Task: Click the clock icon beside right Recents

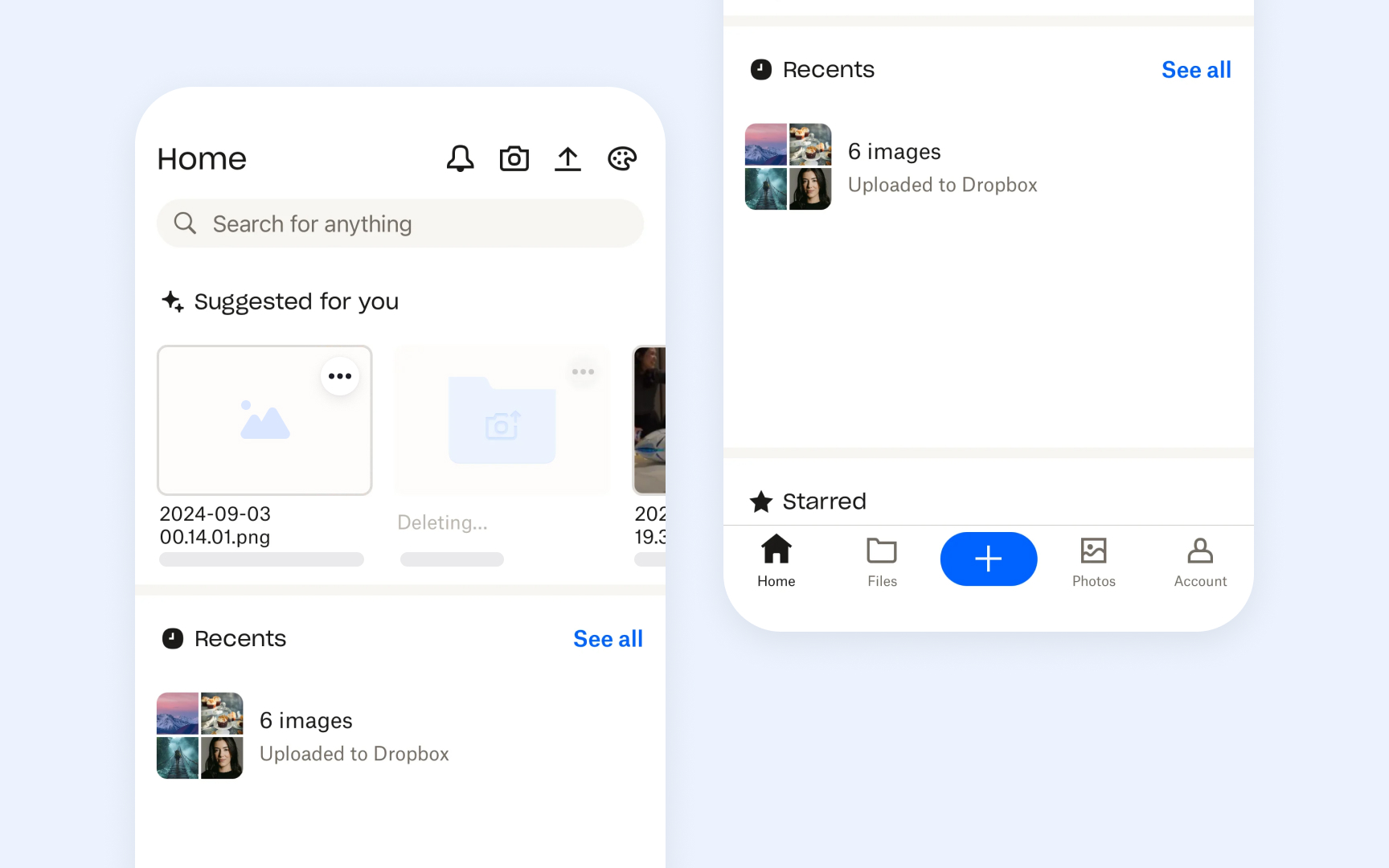Action: click(x=761, y=70)
